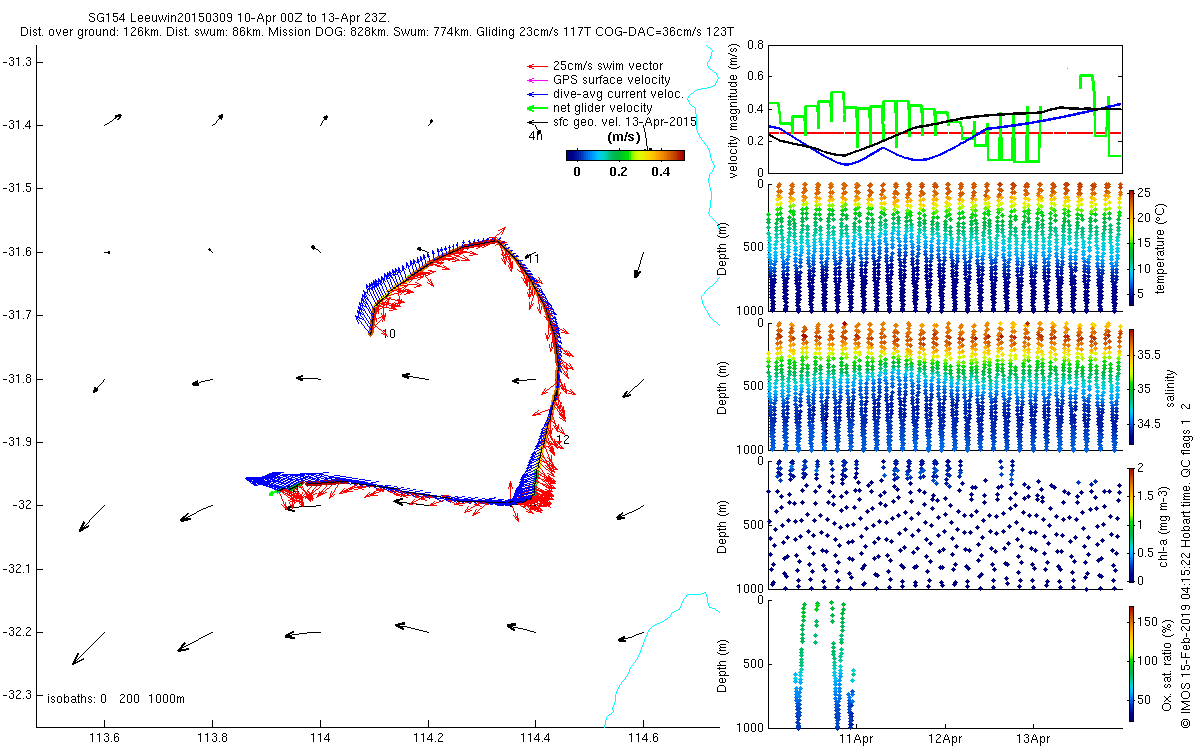Click the temperature colorbar
The height and width of the screenshot is (750, 1200).
coord(1131,245)
